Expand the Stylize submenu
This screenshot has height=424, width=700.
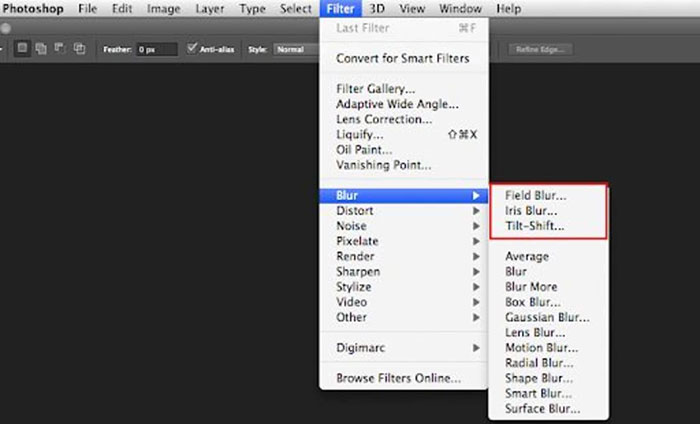click(x=404, y=287)
